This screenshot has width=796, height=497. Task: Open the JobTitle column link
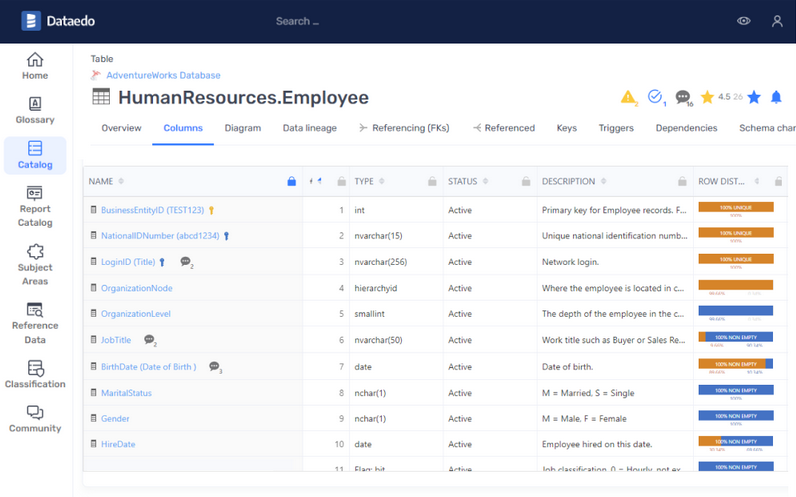coord(116,340)
